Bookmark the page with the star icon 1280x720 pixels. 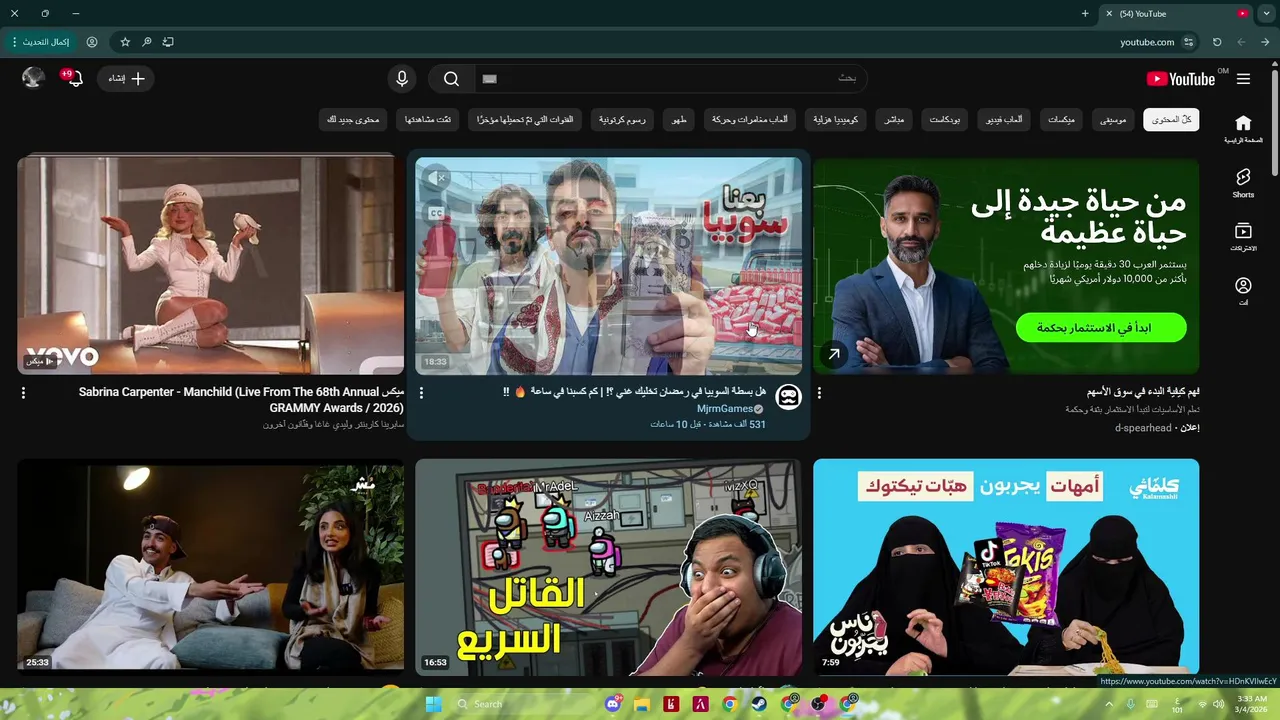pyautogui.click(x=125, y=42)
